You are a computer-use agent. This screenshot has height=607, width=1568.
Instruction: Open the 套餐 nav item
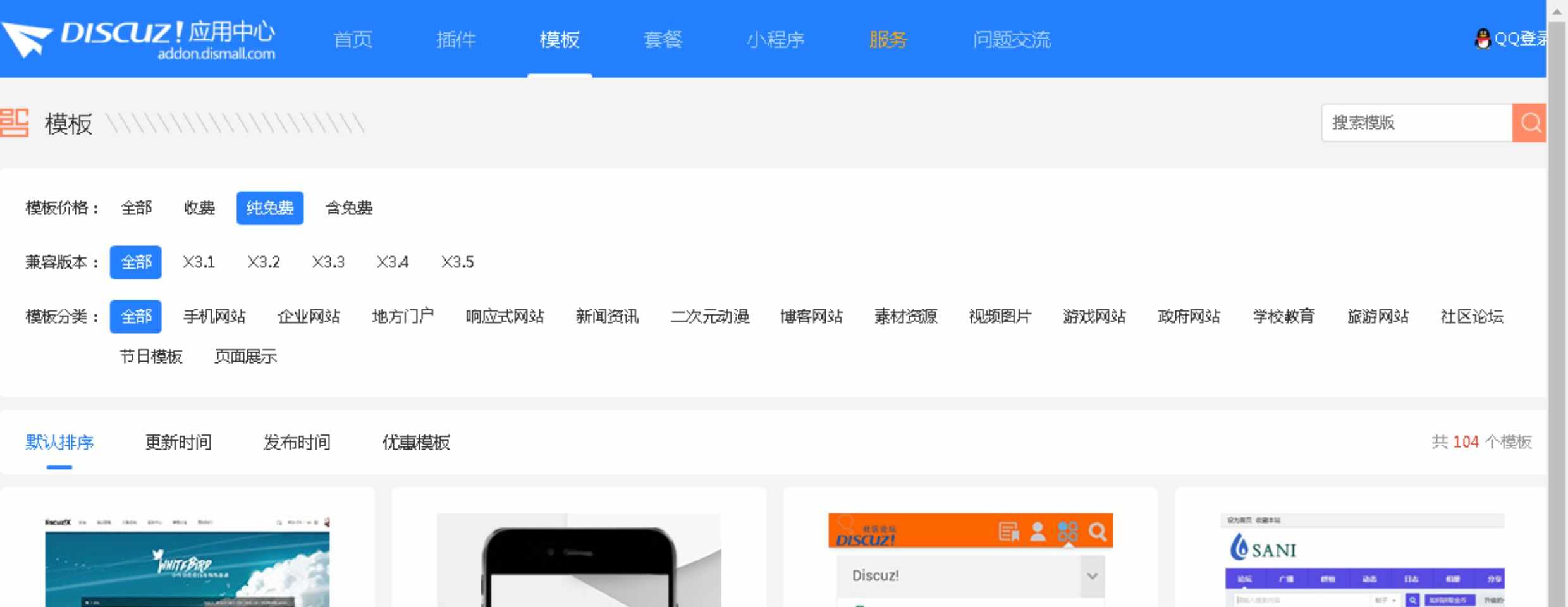click(663, 39)
